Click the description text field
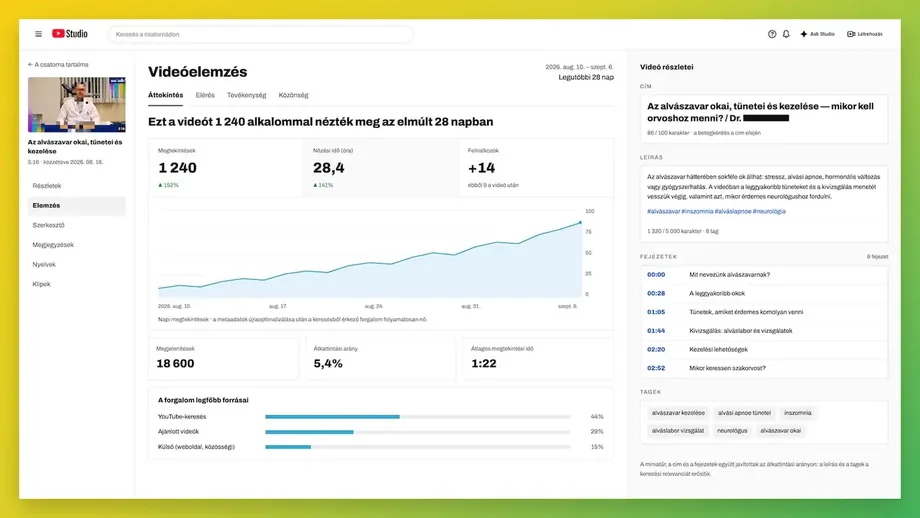 [x=764, y=204]
